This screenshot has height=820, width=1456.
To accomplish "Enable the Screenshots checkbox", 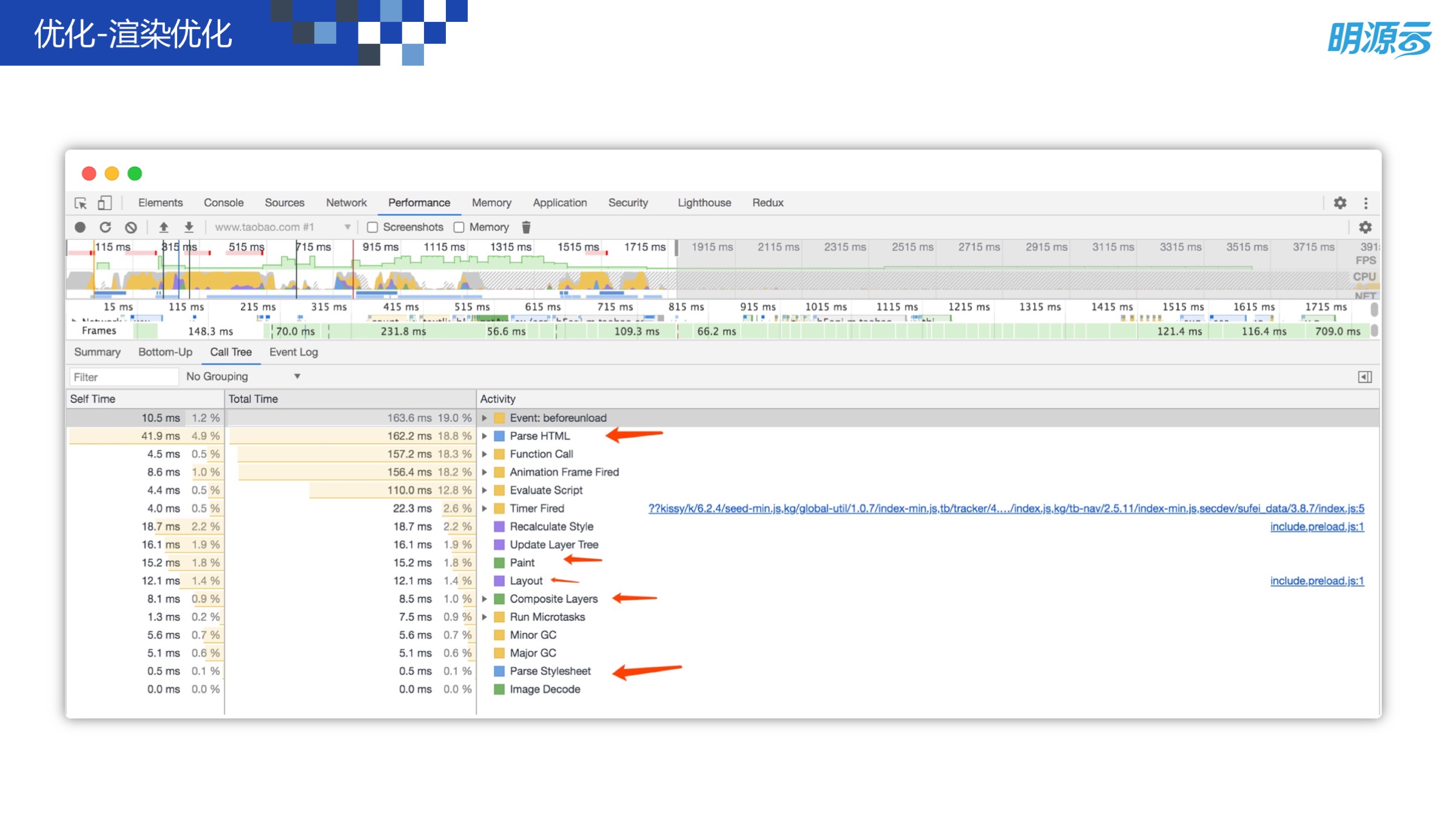I will pos(372,227).
